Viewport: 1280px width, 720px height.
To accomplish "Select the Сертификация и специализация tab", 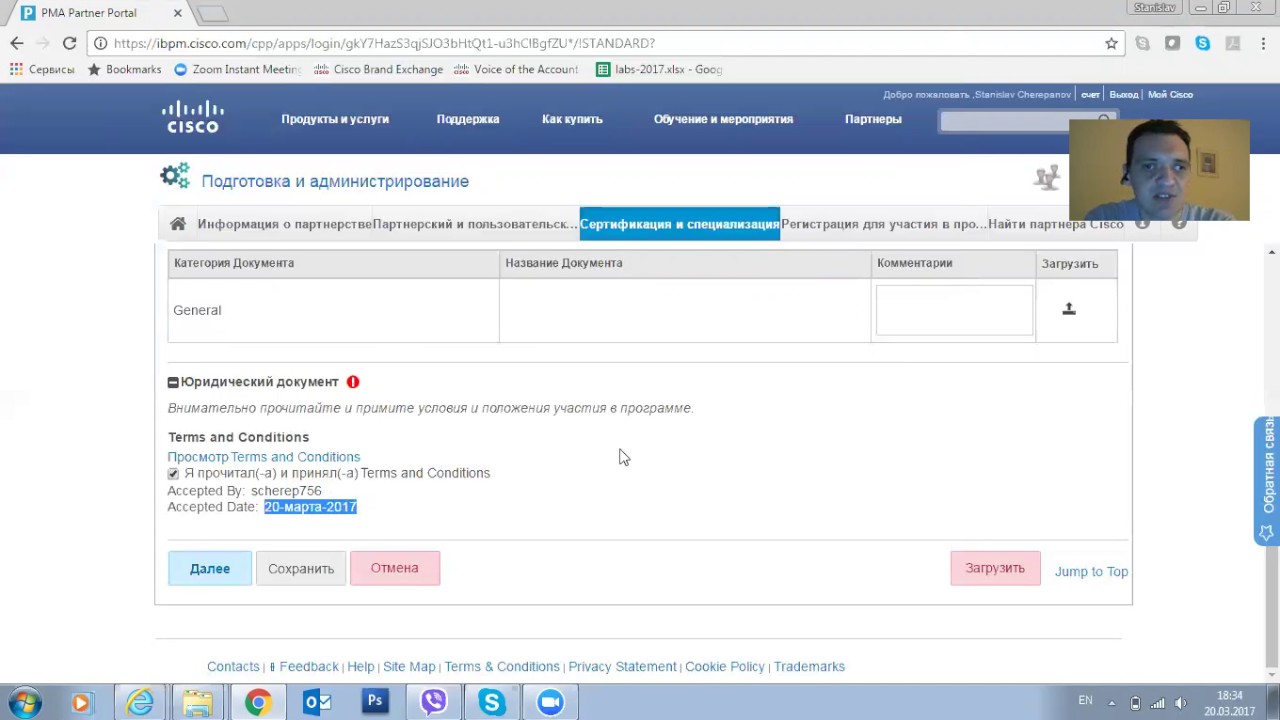I will pos(680,224).
